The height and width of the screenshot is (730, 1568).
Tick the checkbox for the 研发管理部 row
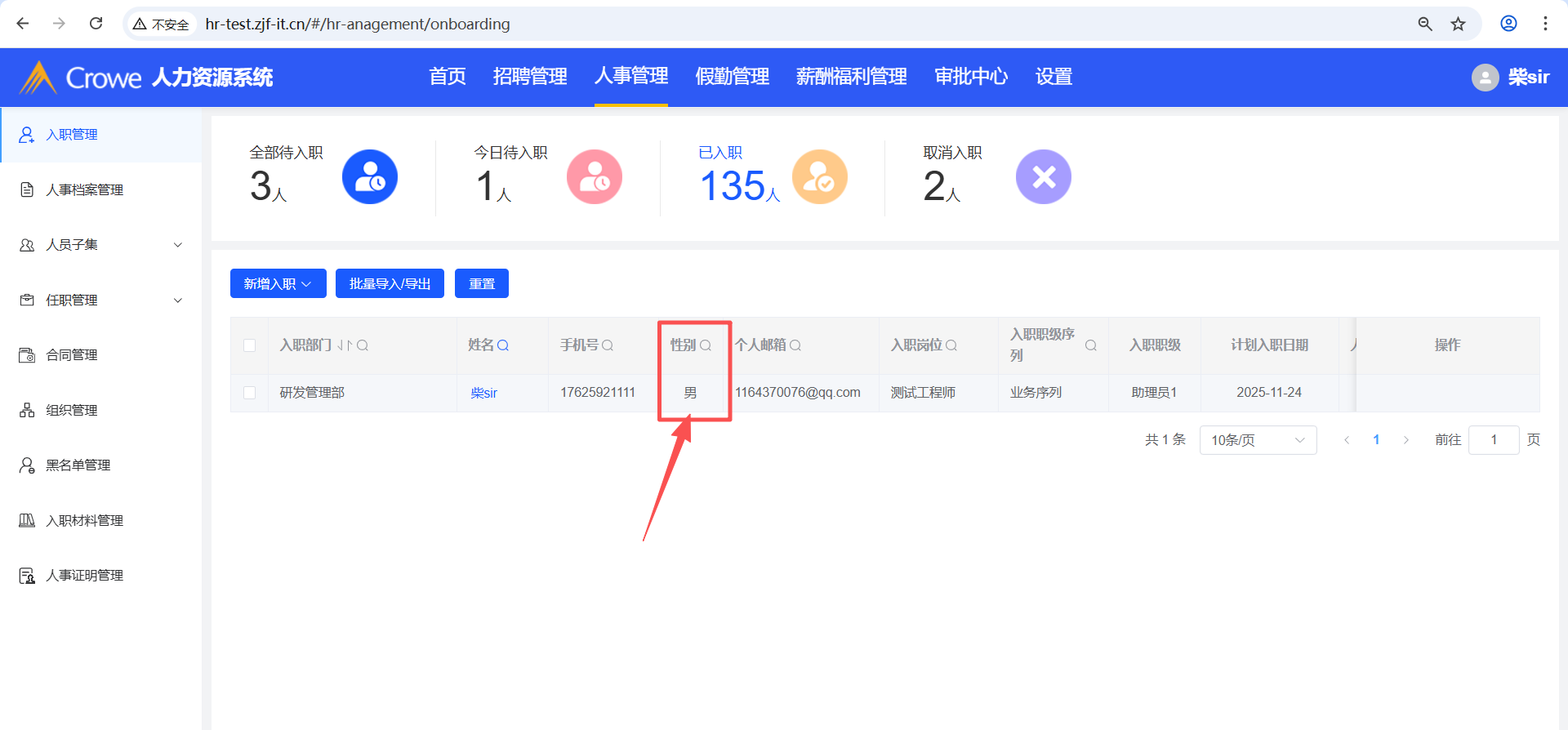tap(250, 393)
